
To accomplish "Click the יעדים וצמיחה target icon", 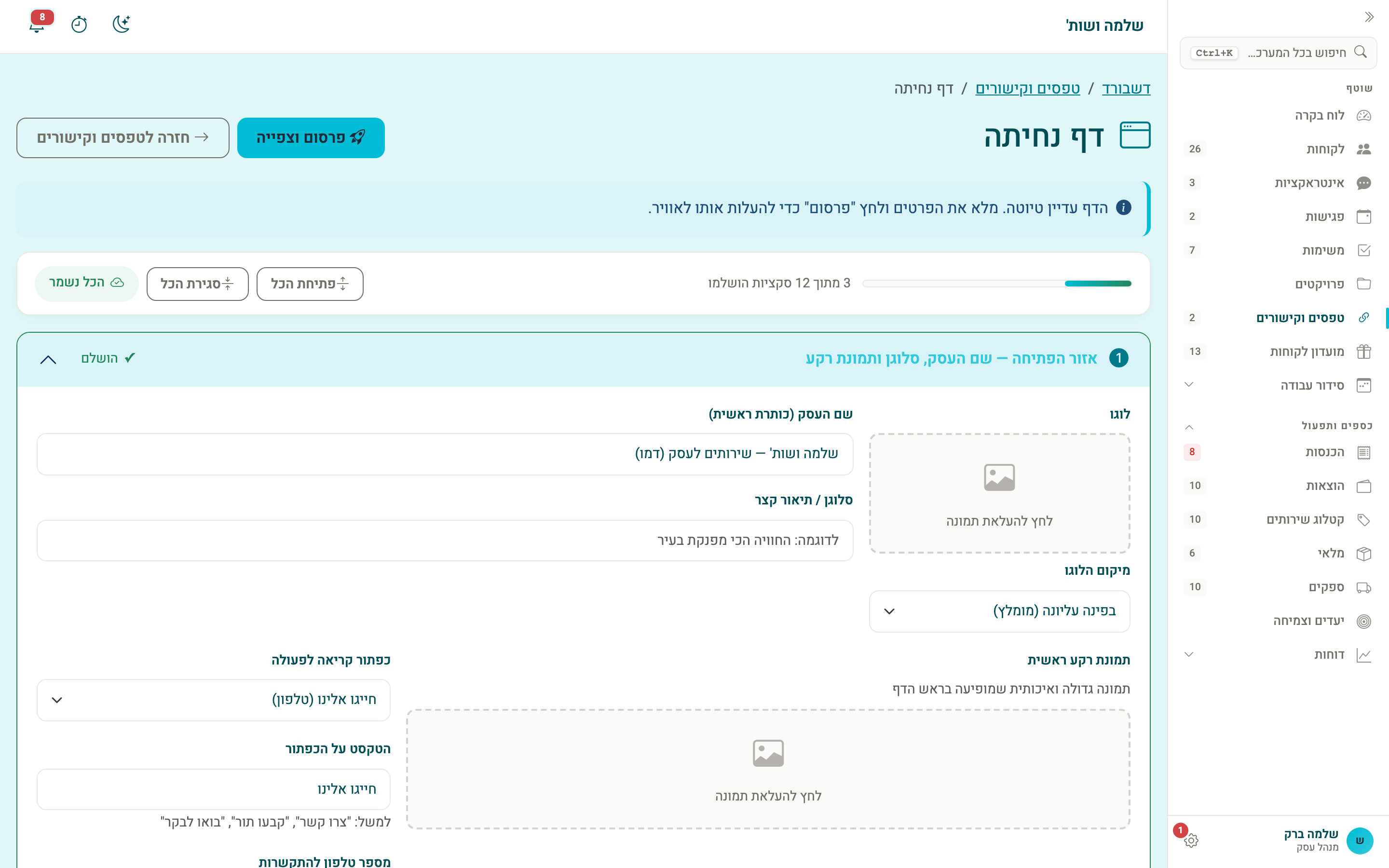I will [x=1364, y=621].
